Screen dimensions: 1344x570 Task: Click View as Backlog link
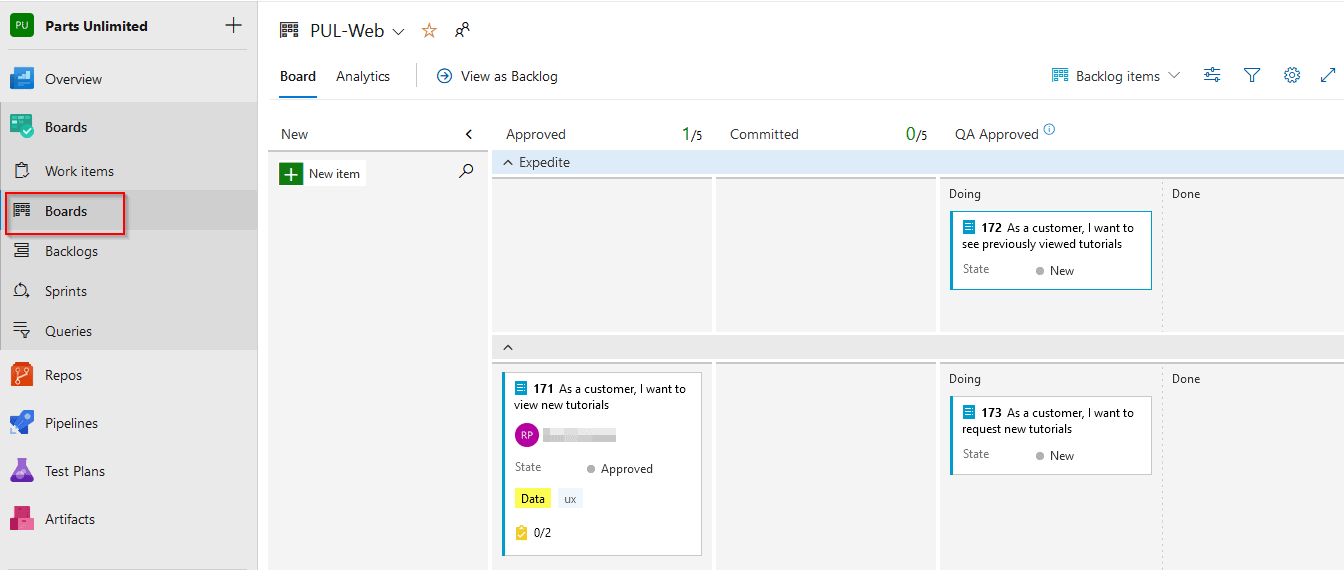point(498,76)
